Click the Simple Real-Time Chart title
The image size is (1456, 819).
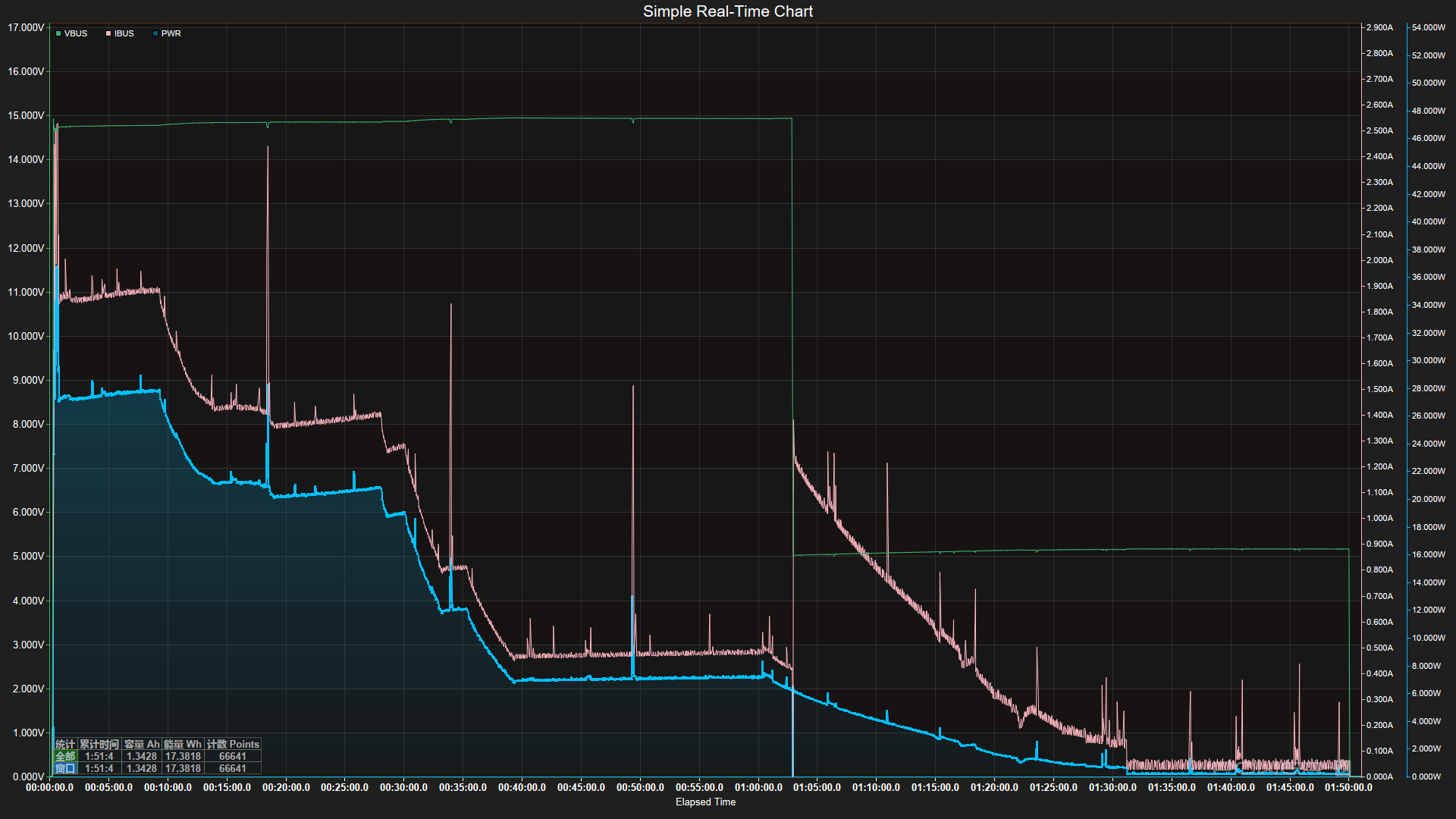pyautogui.click(x=727, y=11)
